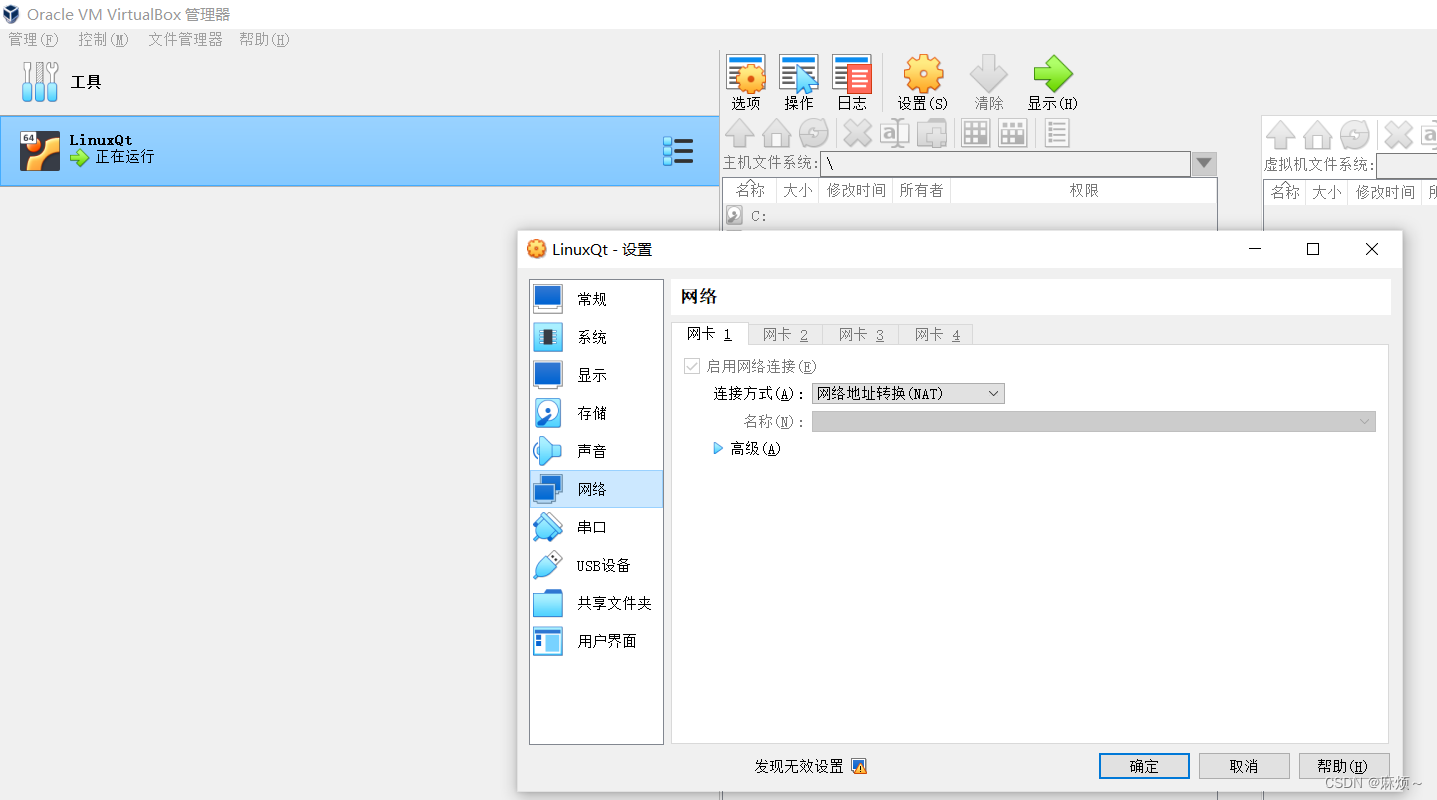Click the warning icon next to 发现无效设置

[x=860, y=766]
